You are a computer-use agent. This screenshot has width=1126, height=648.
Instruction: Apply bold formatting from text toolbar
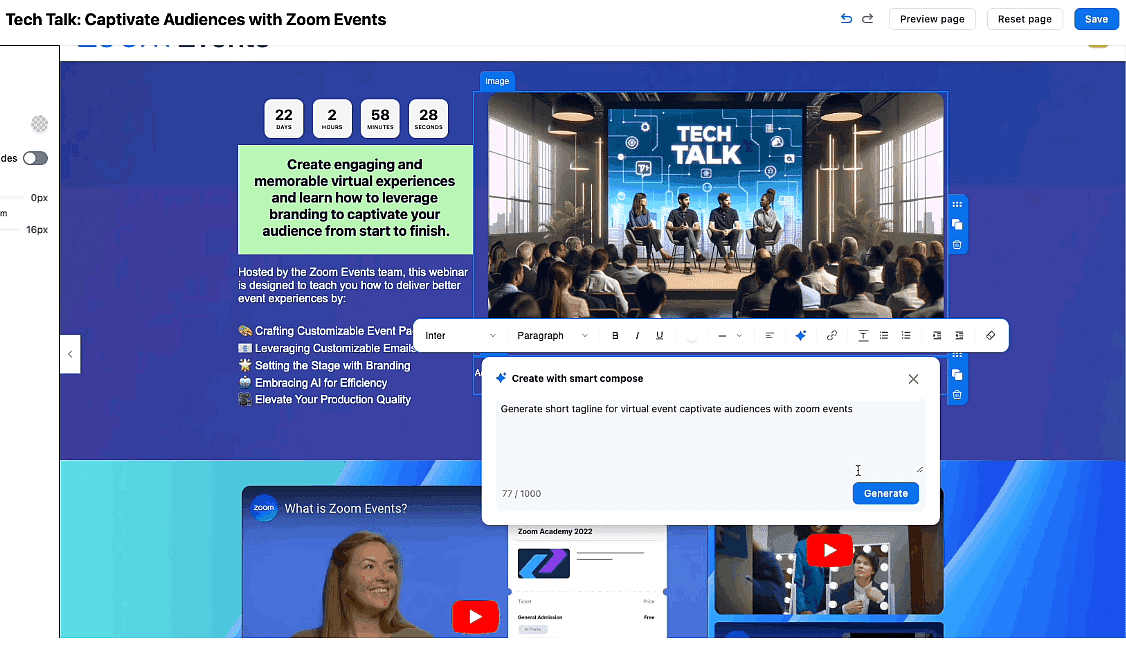click(615, 336)
